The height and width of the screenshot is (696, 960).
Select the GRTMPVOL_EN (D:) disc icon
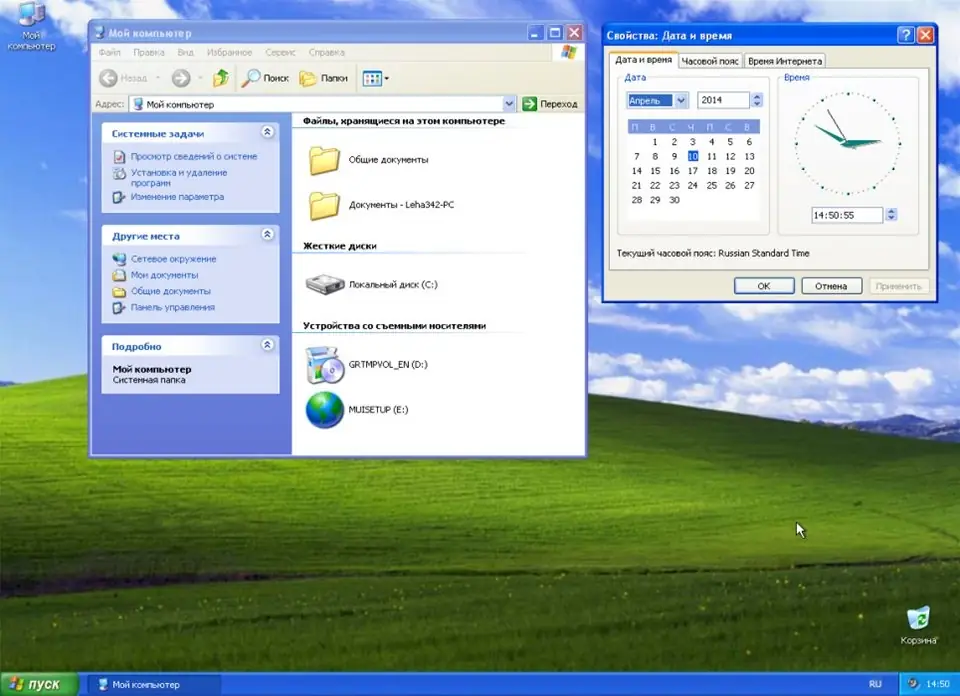[324, 365]
